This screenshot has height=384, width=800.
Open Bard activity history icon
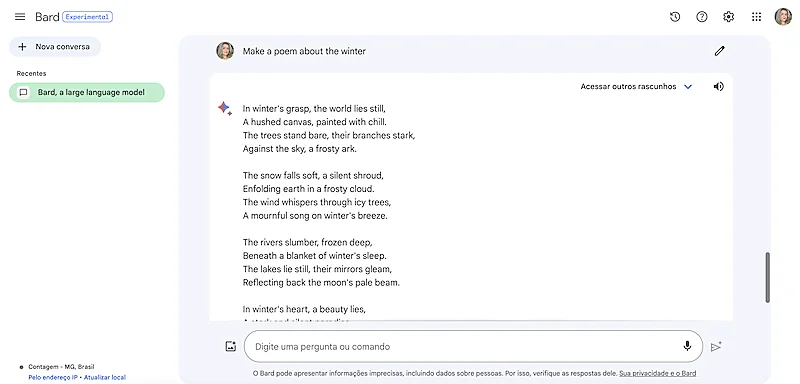[x=675, y=17]
